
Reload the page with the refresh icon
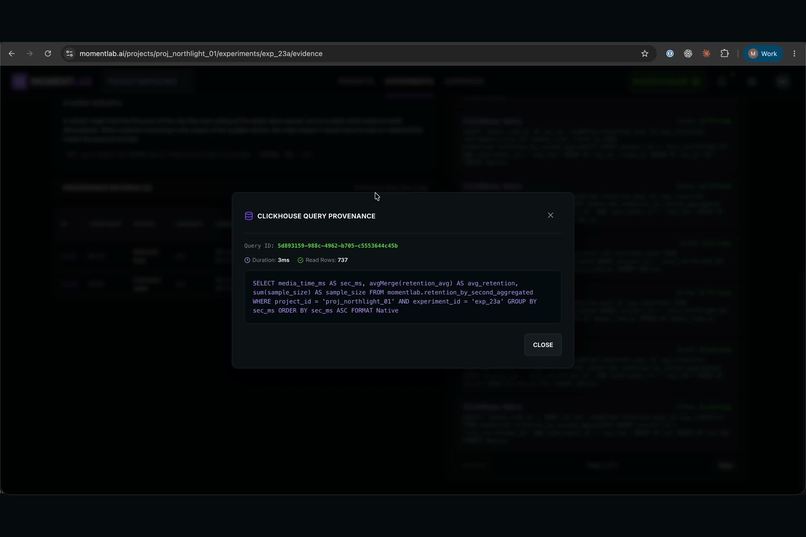coord(48,53)
